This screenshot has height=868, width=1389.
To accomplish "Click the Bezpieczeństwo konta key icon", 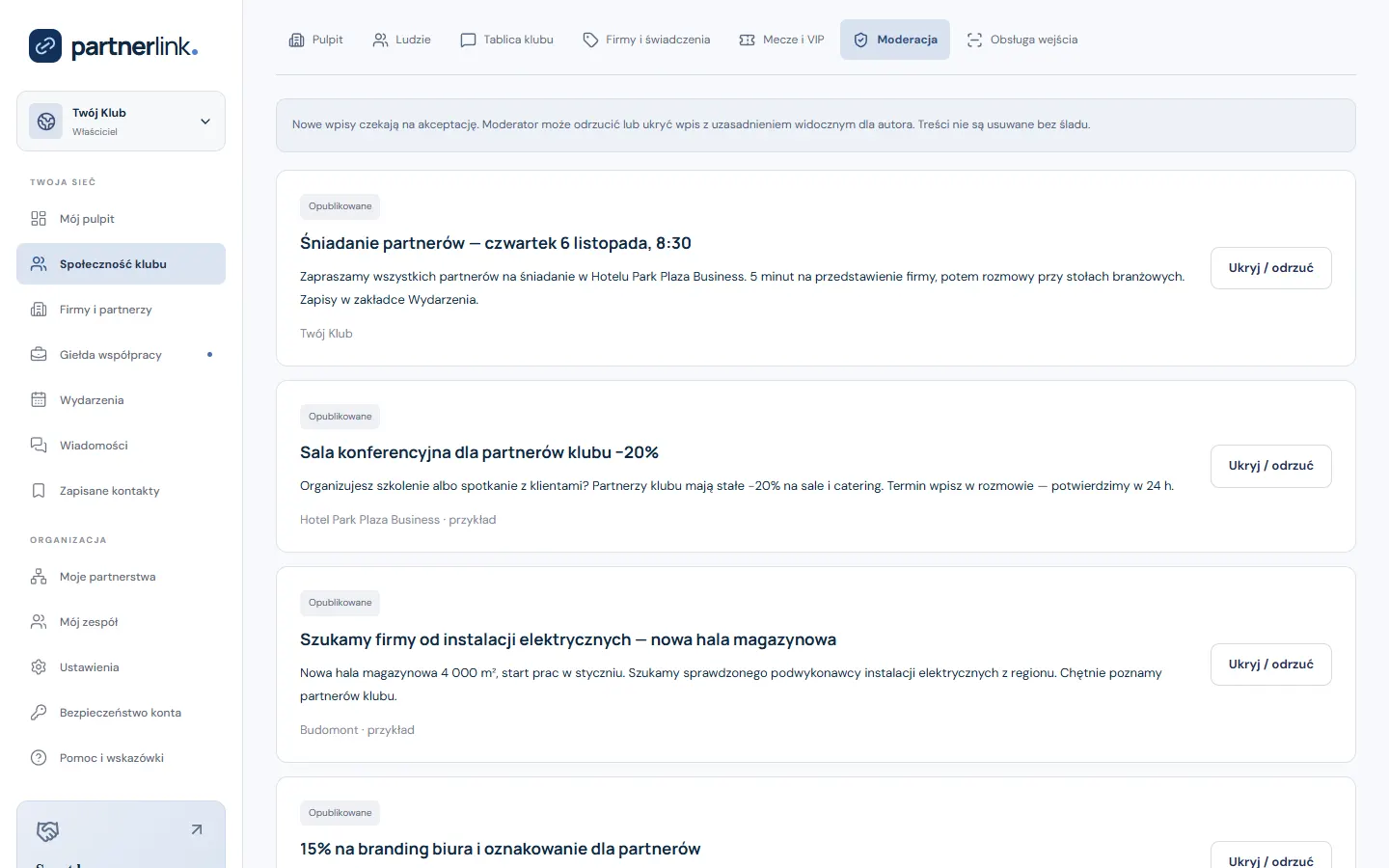I will click(x=39, y=713).
